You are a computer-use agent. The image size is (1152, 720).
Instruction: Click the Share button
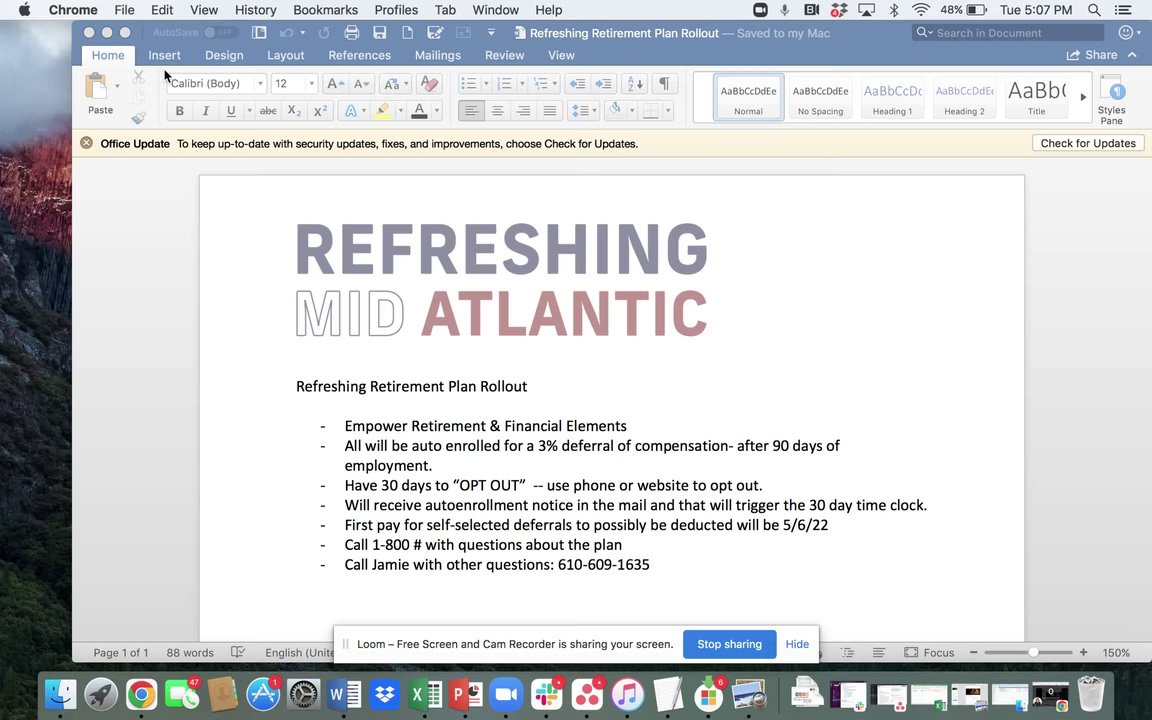point(1092,55)
